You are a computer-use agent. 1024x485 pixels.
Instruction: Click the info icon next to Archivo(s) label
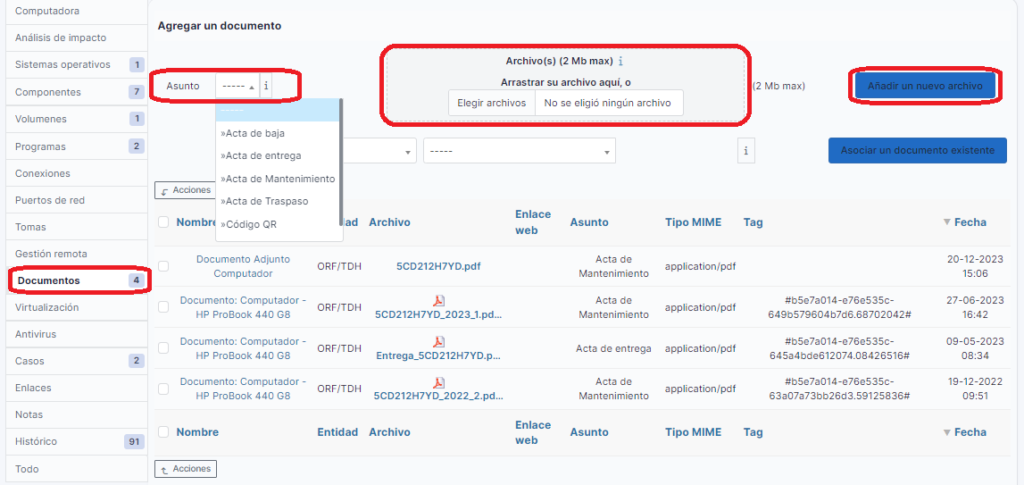(x=621, y=61)
